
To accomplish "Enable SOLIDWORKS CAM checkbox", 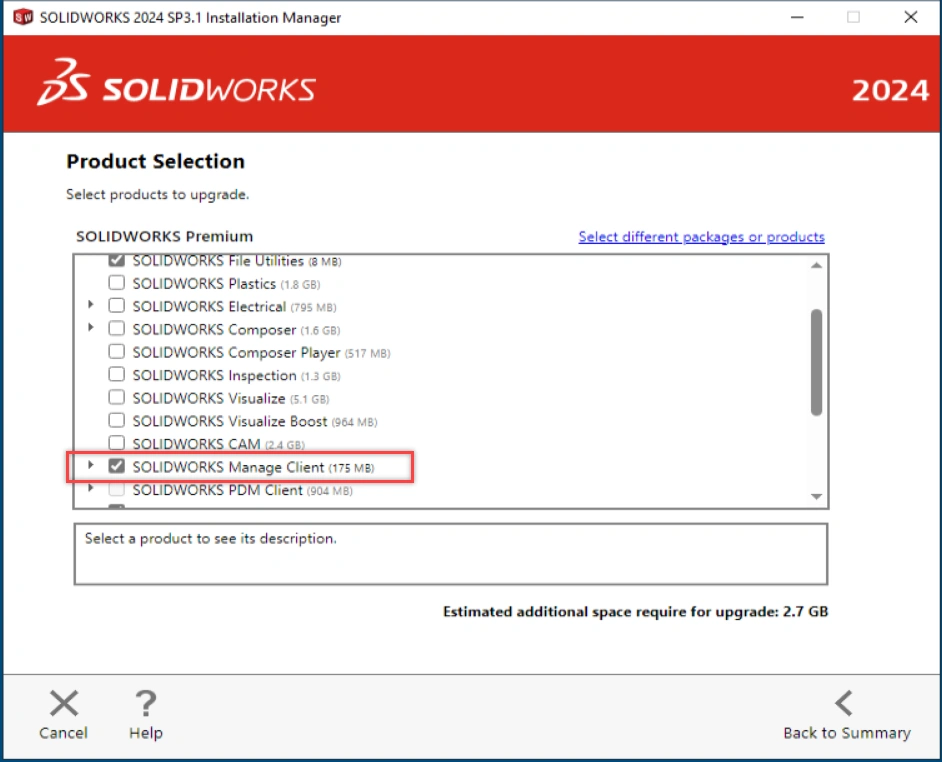I will click(x=117, y=443).
